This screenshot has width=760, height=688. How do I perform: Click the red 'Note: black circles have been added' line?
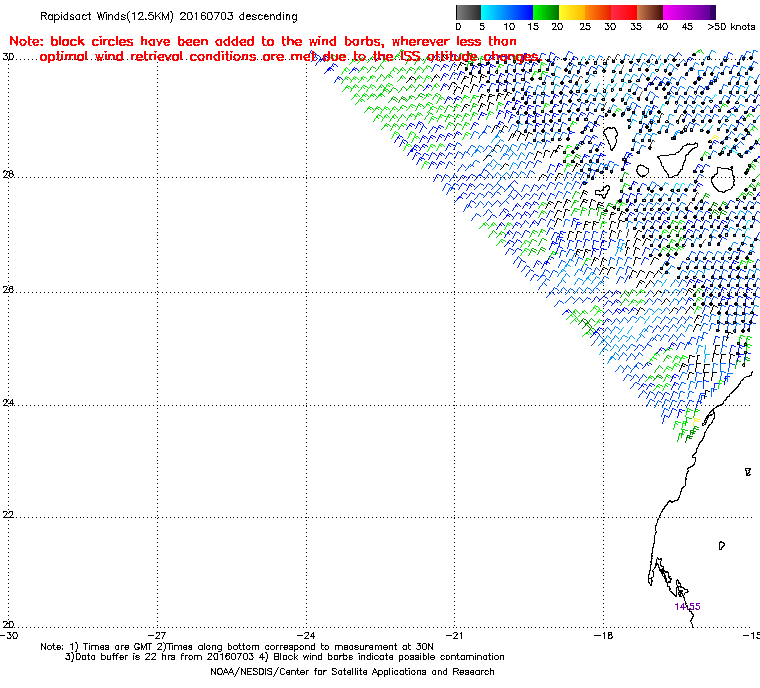(x=263, y=41)
